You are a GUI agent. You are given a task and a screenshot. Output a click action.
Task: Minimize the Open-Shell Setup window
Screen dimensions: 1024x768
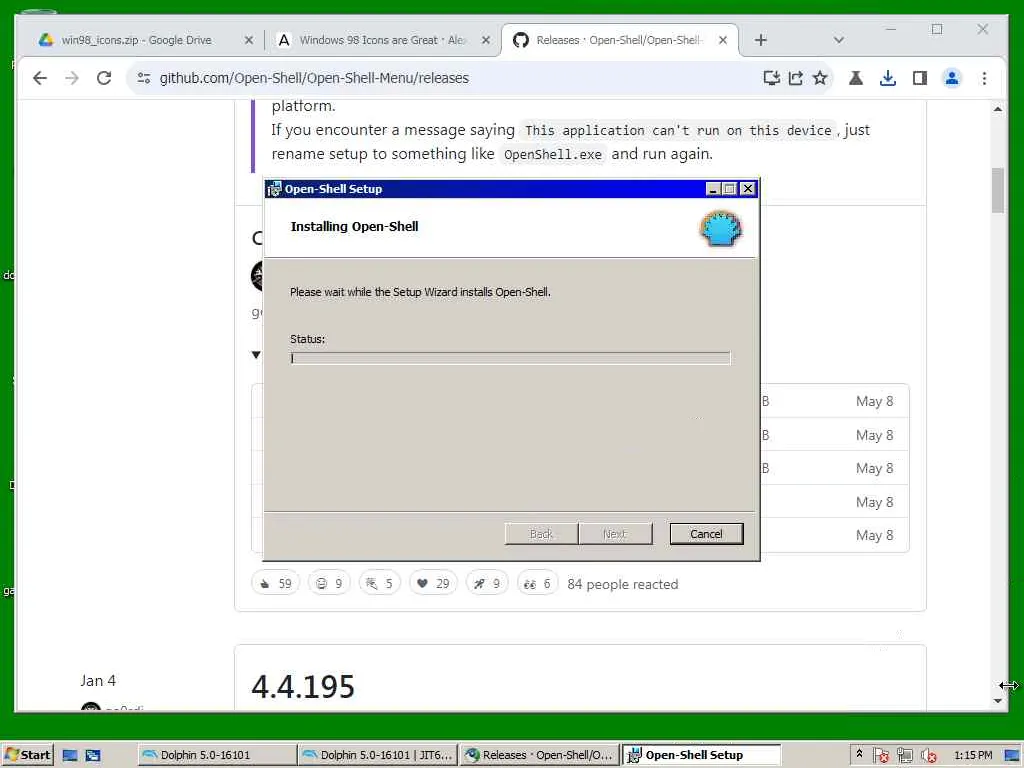tap(713, 189)
